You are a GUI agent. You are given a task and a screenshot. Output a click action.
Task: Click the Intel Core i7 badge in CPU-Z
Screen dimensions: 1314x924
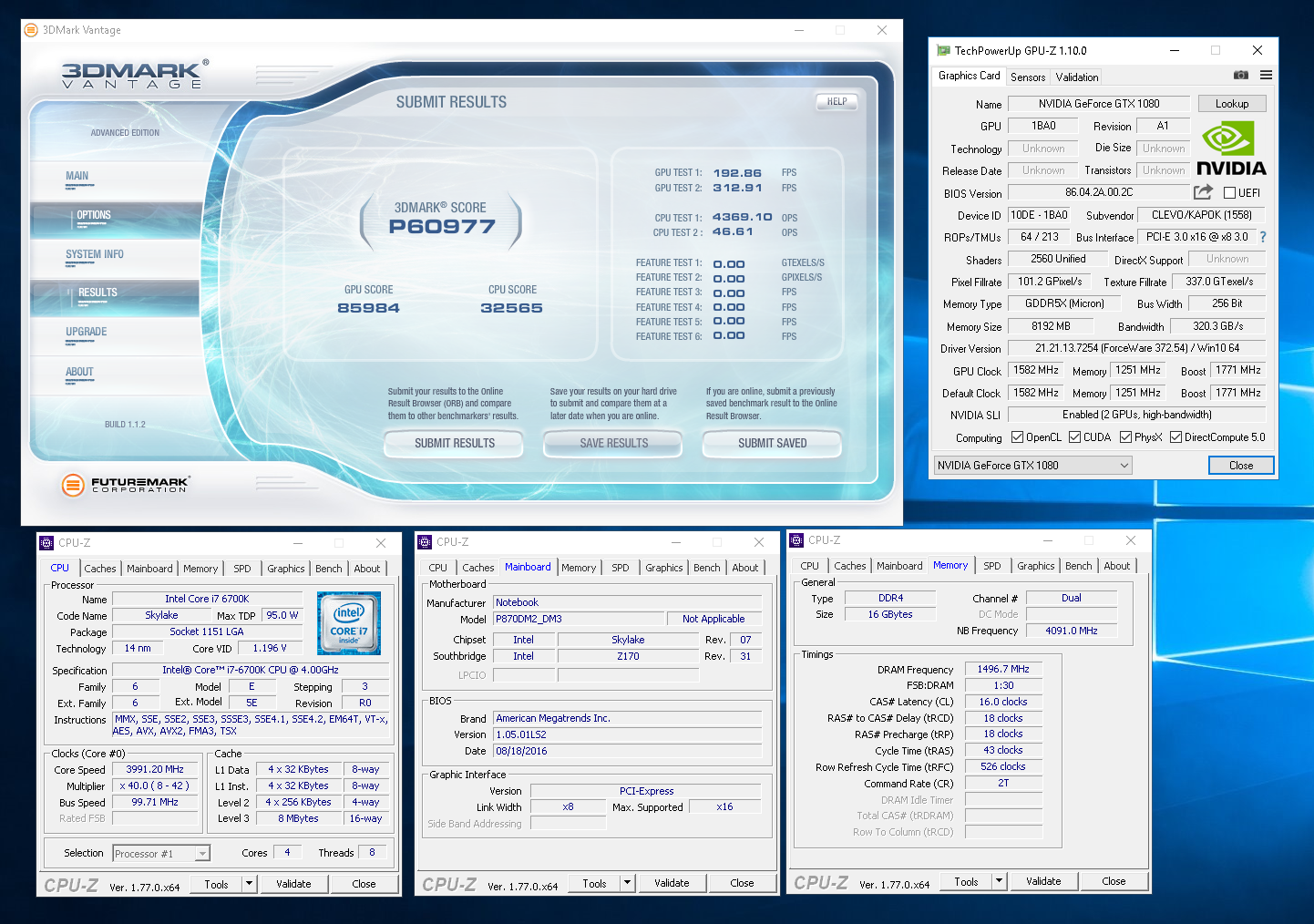(x=349, y=623)
